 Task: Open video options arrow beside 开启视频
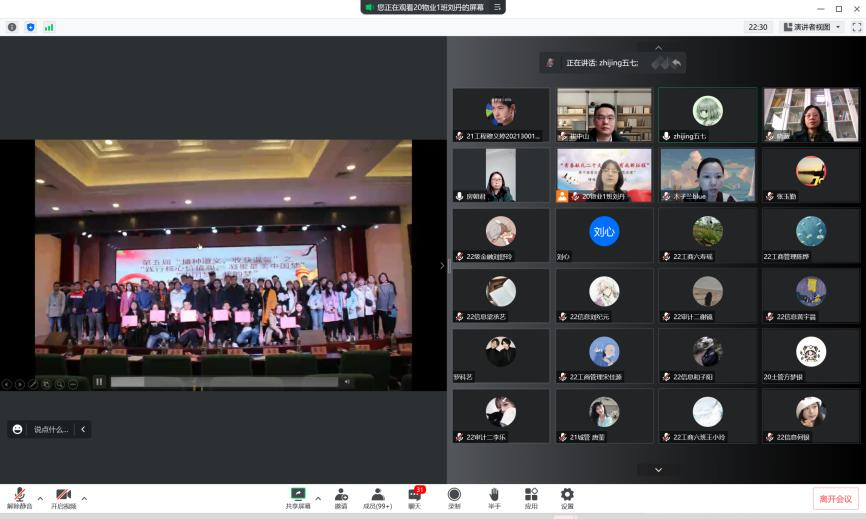pyautogui.click(x=84, y=498)
